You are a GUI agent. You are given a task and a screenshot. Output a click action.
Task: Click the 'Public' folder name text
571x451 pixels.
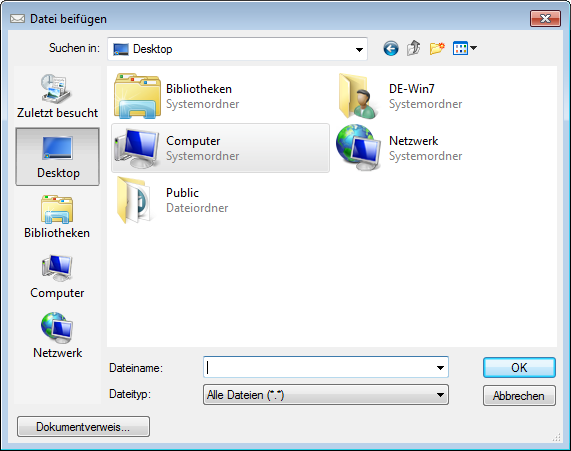pos(182,193)
